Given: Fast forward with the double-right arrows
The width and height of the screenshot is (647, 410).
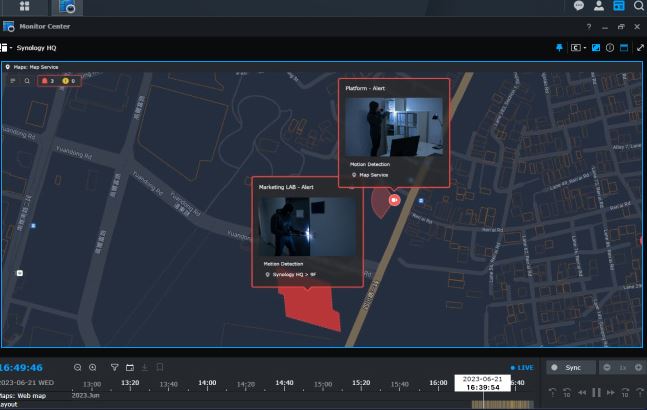Looking at the screenshot, I should pos(611,393).
